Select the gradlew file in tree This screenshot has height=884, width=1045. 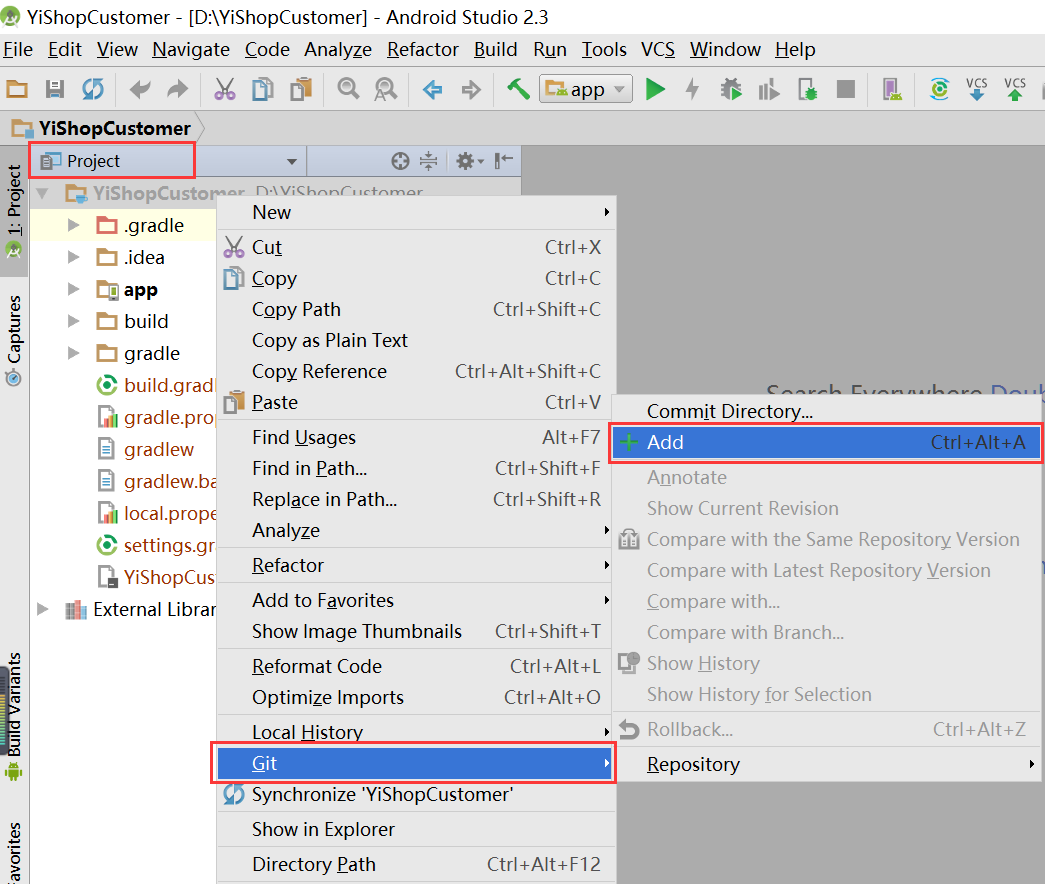pos(158,450)
